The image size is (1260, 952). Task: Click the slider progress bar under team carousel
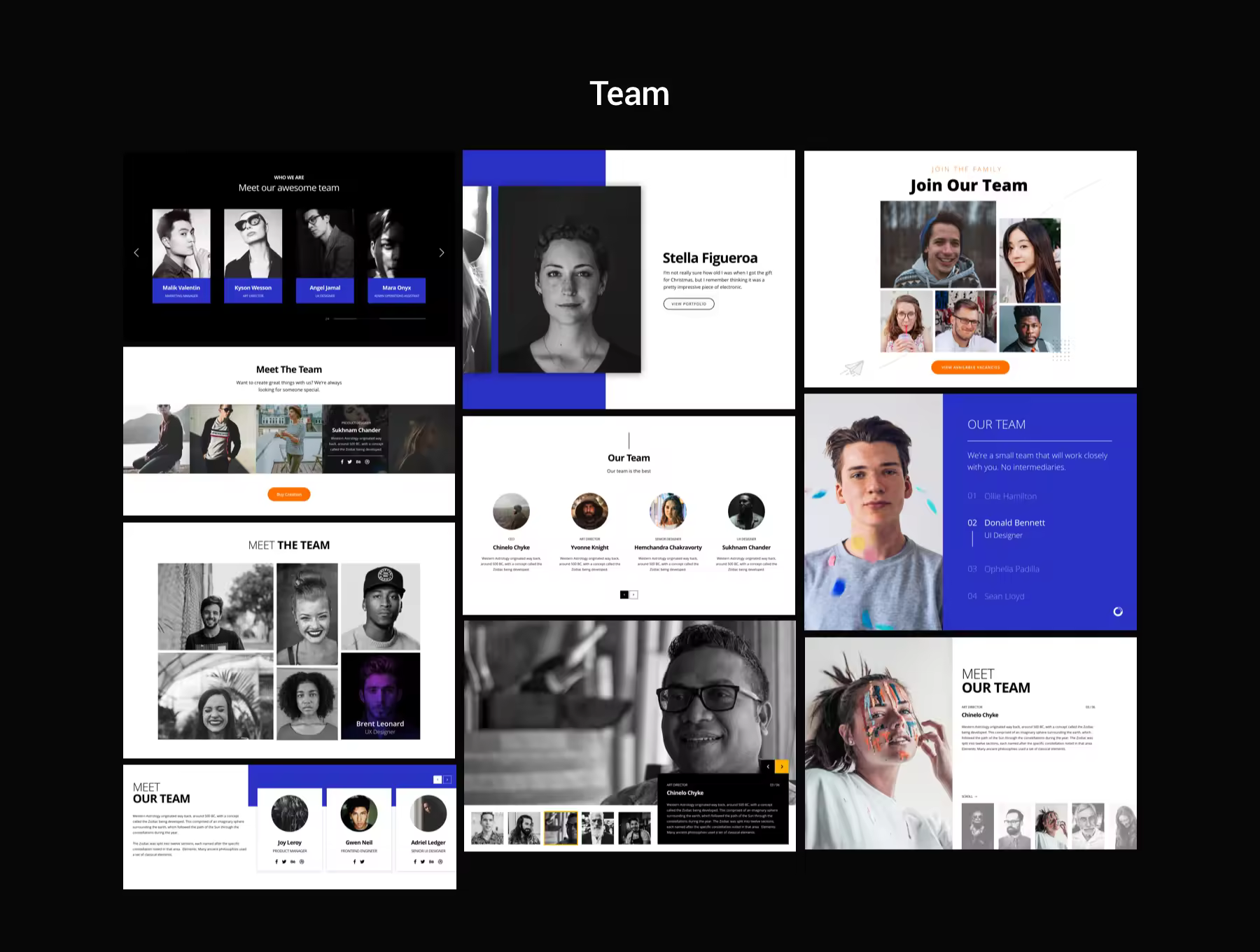379,318
